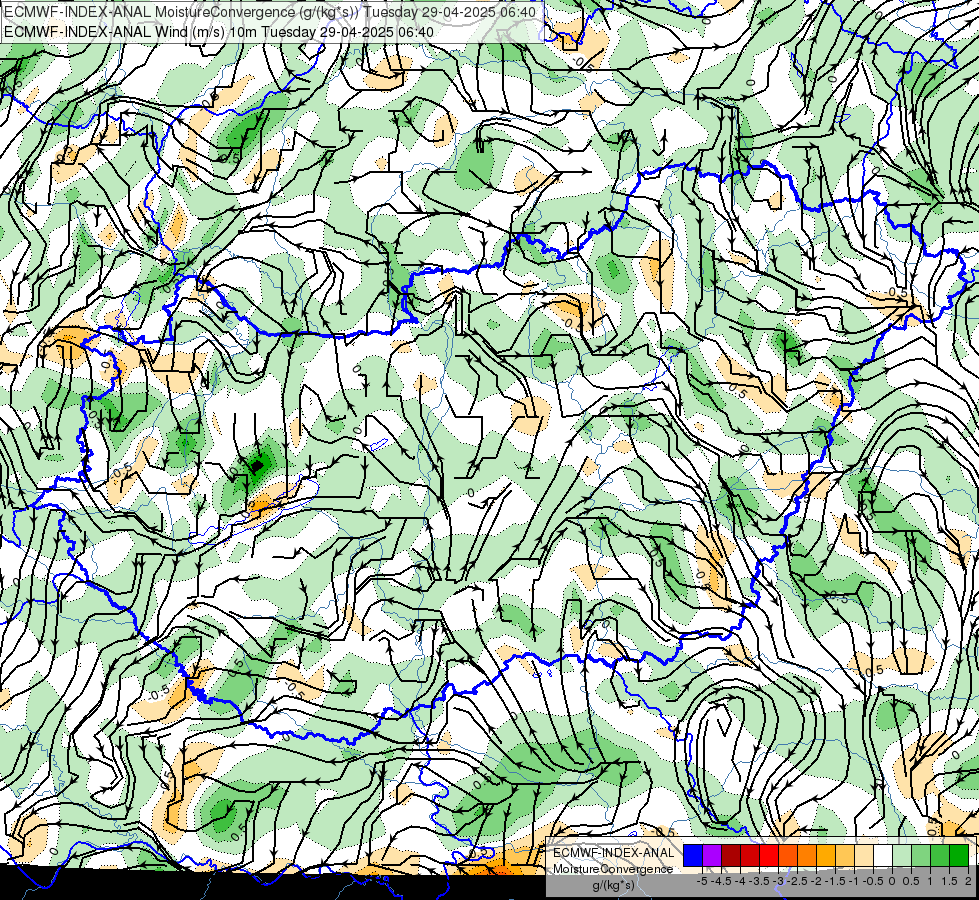Viewport: 979px width, 900px height.
Task: Click the white swatch in the legend
Action: coord(883,855)
